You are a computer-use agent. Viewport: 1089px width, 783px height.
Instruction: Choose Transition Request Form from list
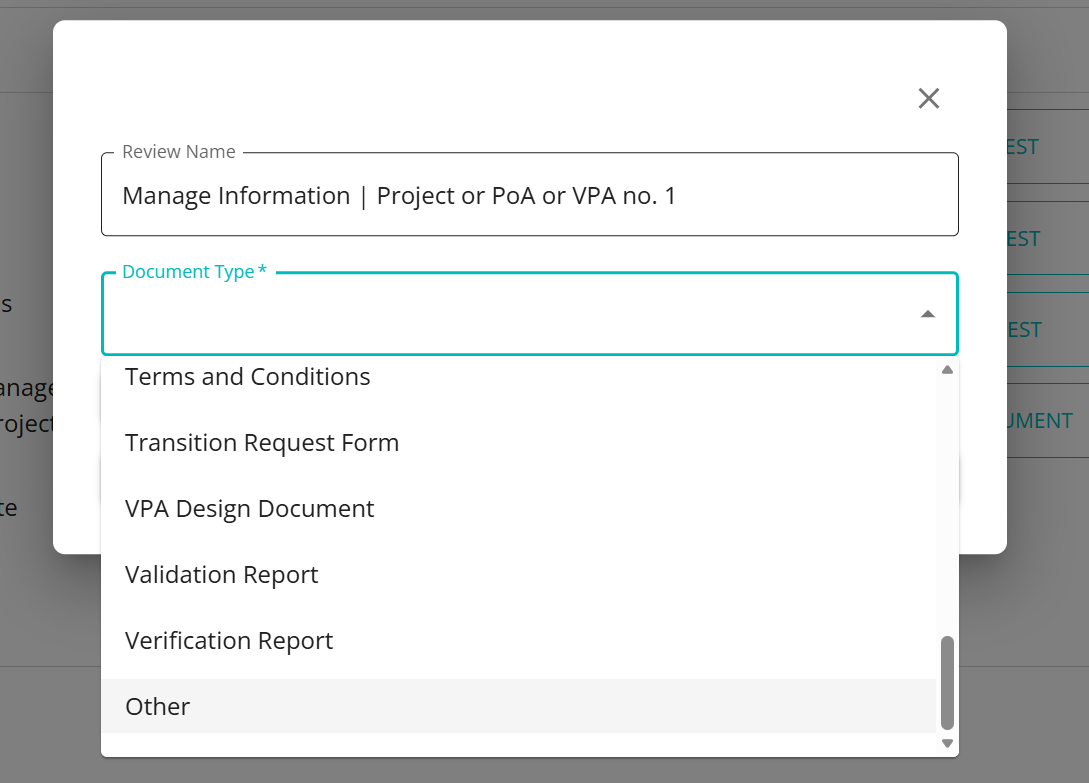click(262, 443)
